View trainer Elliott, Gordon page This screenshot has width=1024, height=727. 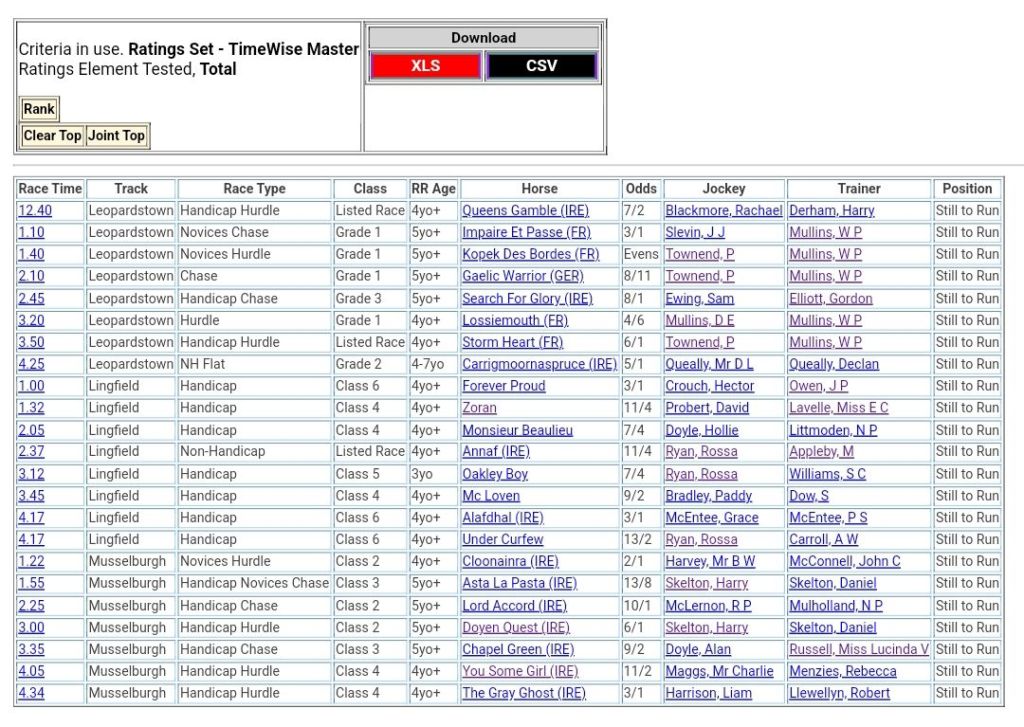click(x=830, y=298)
